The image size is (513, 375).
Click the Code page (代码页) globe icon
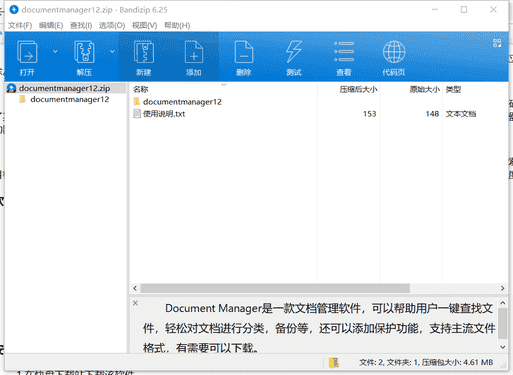click(x=394, y=52)
